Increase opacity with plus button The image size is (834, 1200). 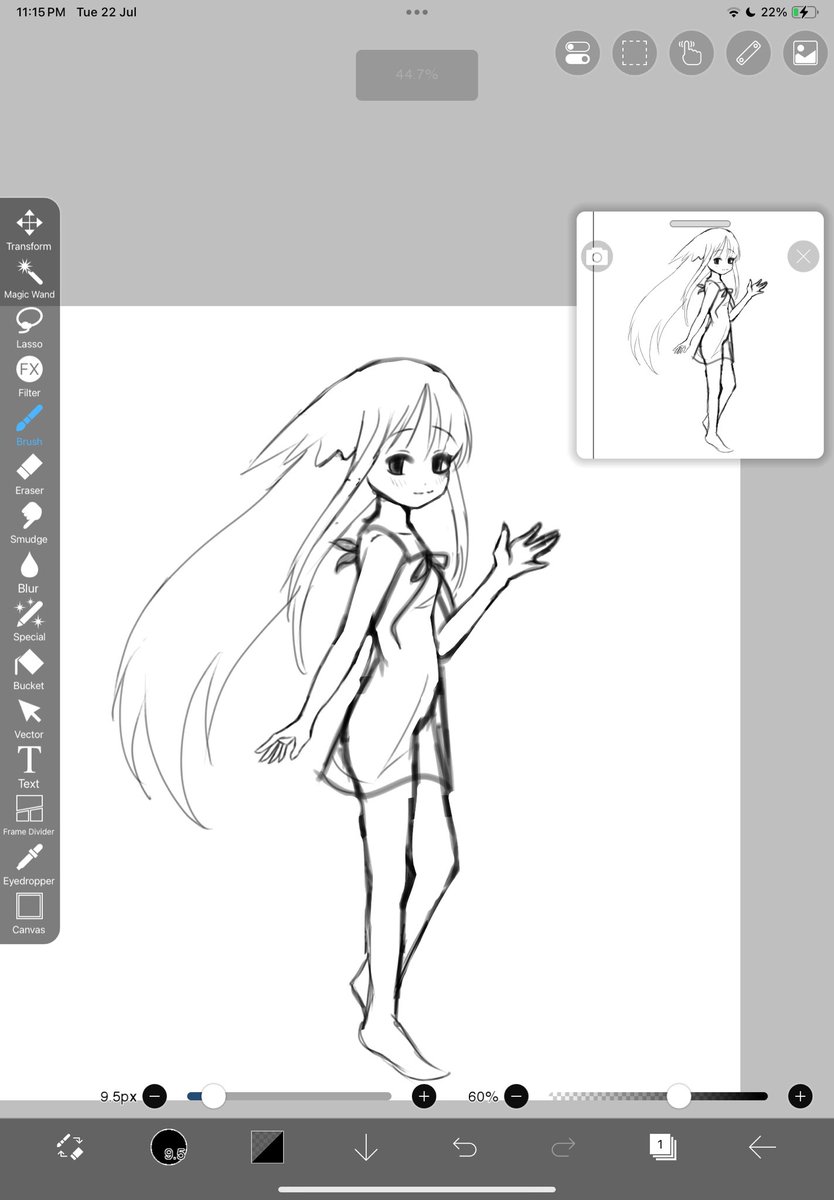[800, 1096]
